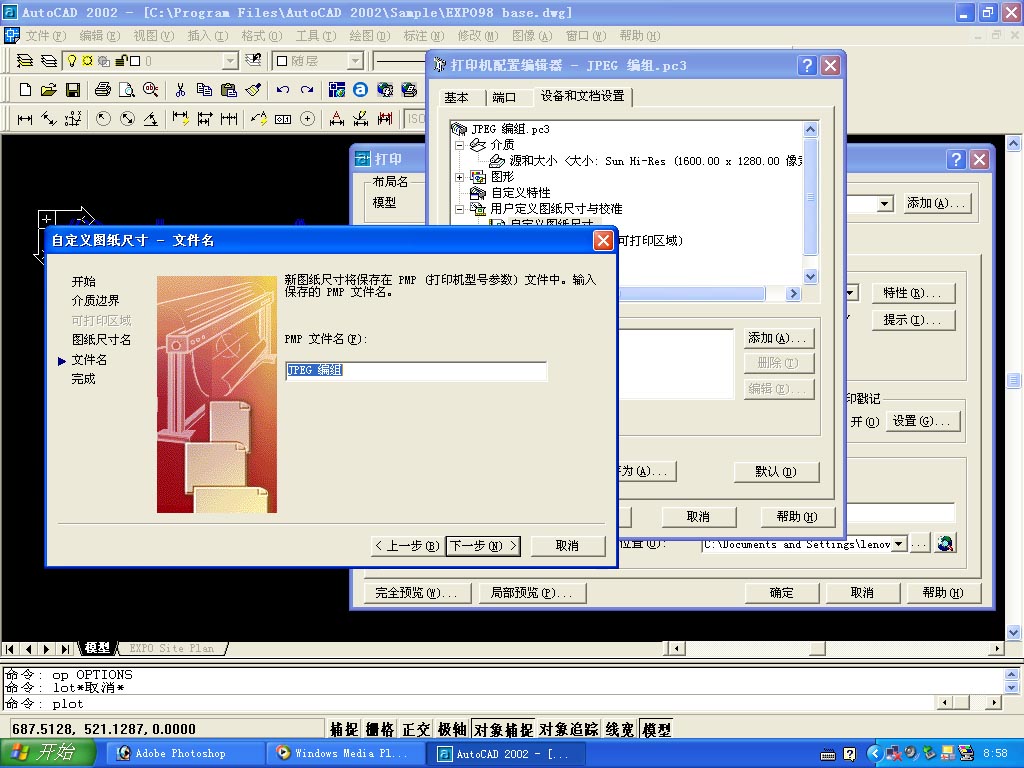
Task: Switch to the 基本 tab
Action: pyautogui.click(x=456, y=97)
